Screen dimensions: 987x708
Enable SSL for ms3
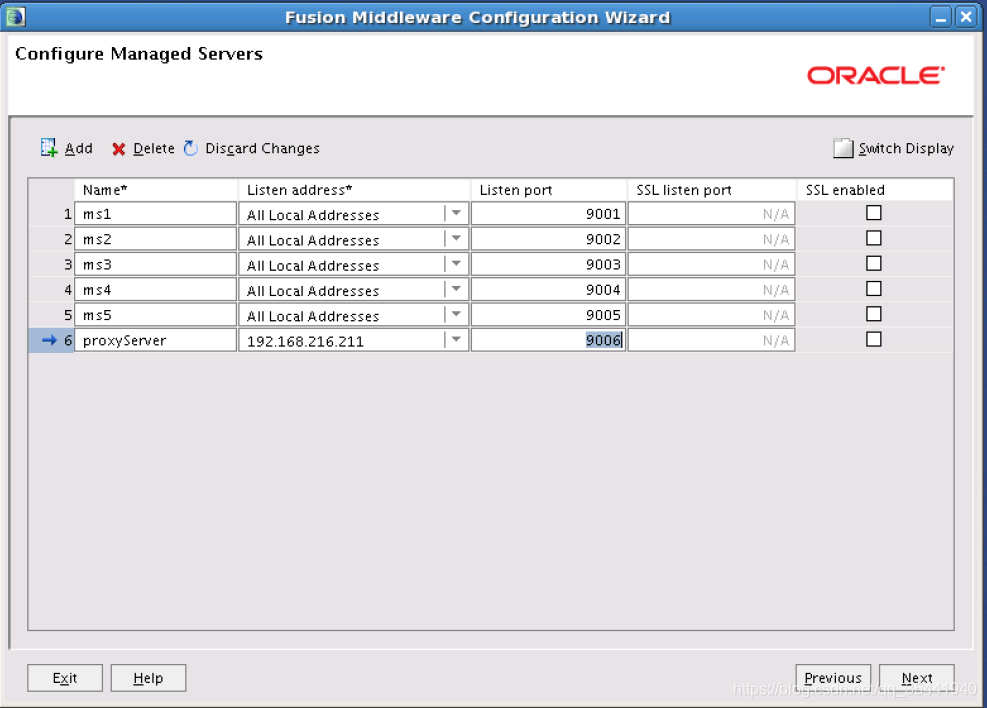click(x=873, y=263)
